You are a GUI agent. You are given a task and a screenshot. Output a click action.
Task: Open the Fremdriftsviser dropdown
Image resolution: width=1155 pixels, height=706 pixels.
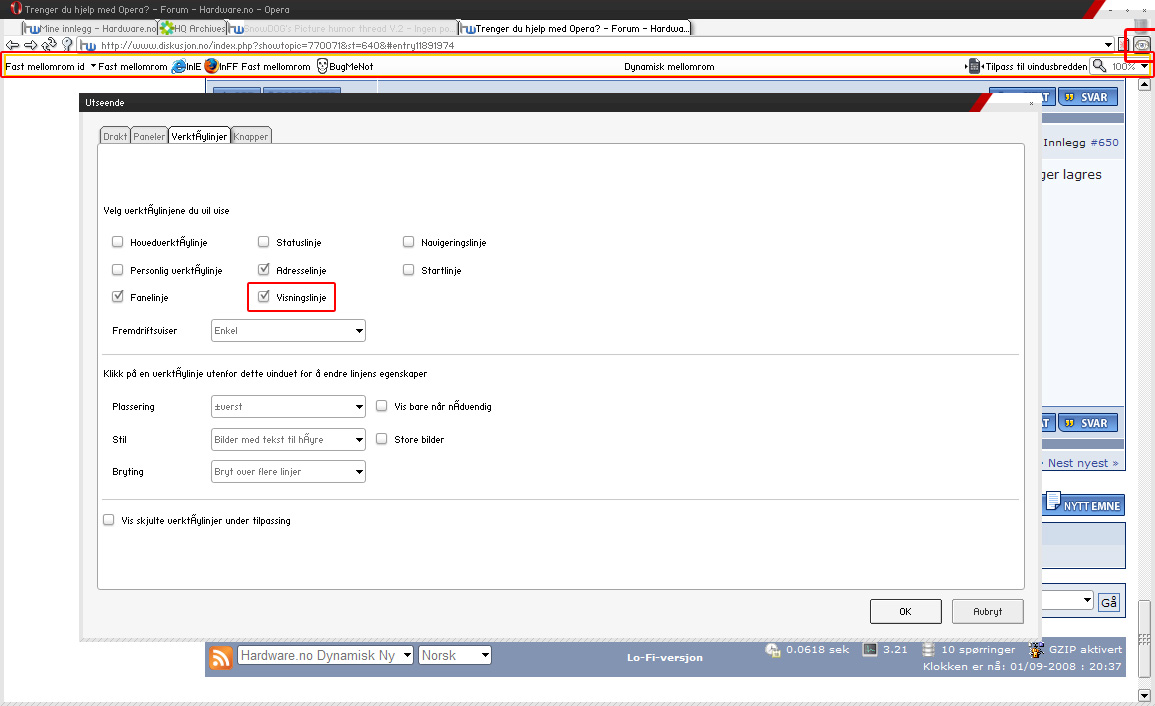coord(288,330)
